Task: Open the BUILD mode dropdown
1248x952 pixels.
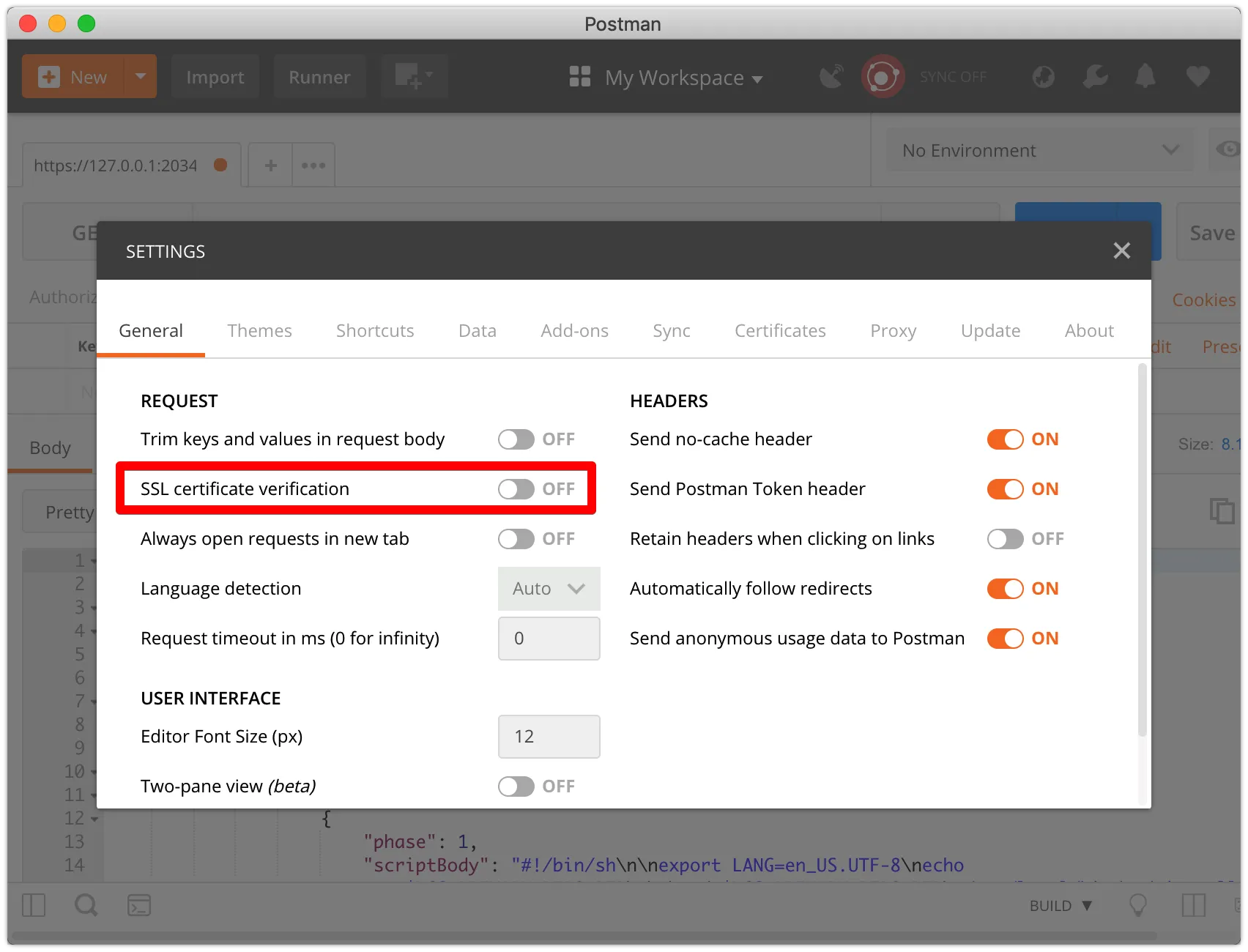Action: 1061,906
